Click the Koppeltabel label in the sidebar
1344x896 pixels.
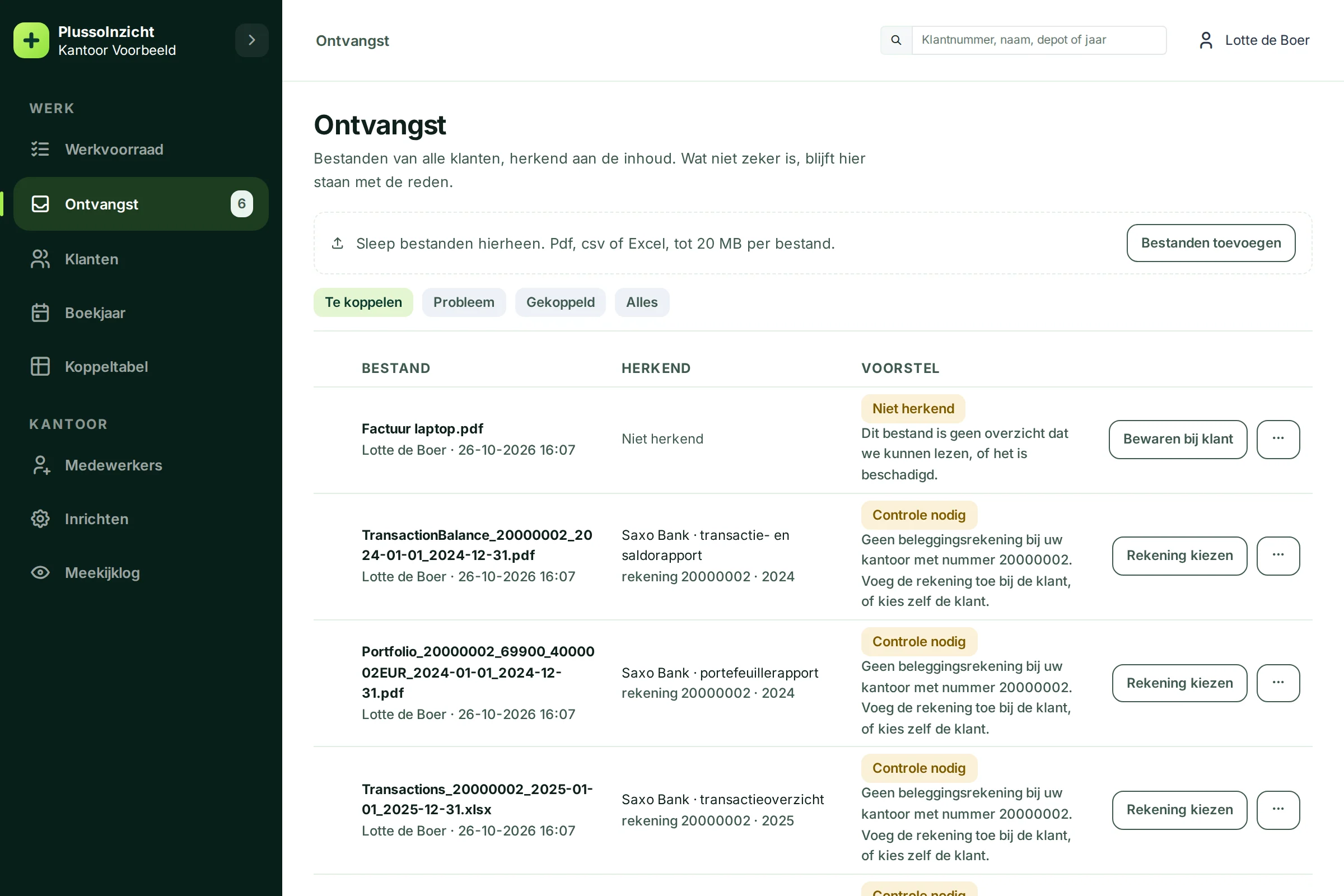click(106, 366)
